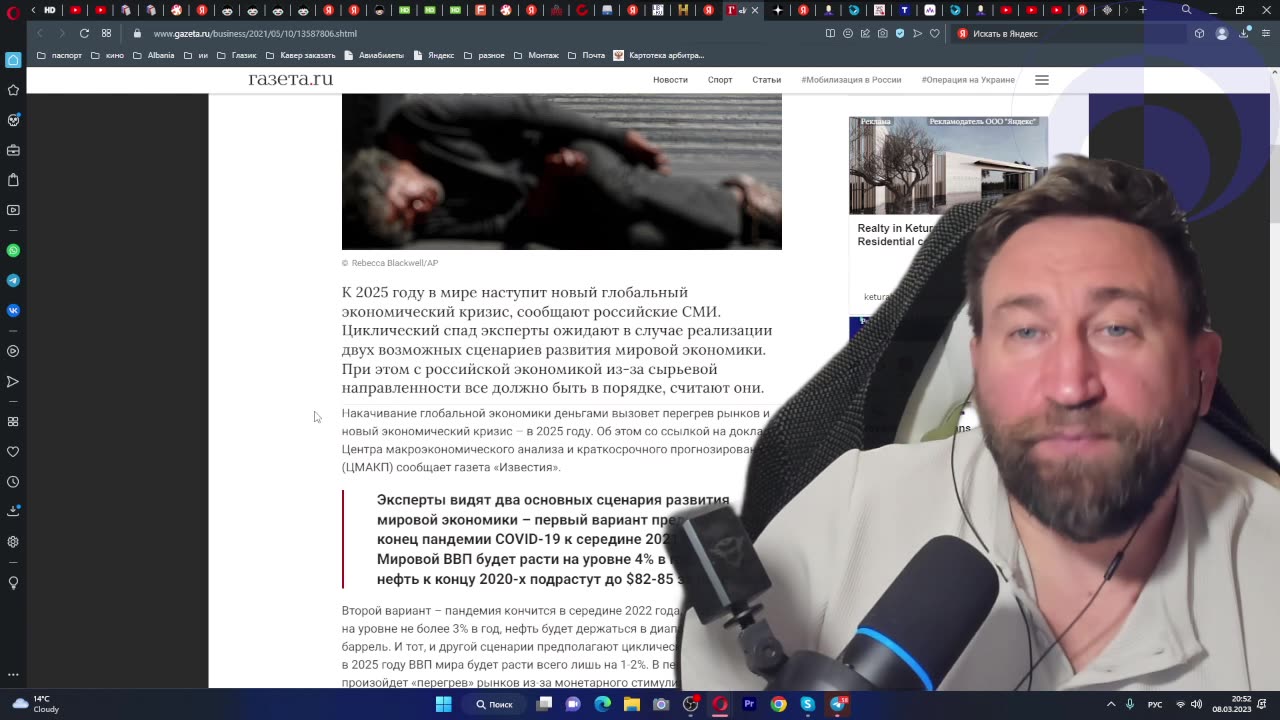Open the Статьи section
The image size is (1280, 720).
pyautogui.click(x=767, y=80)
